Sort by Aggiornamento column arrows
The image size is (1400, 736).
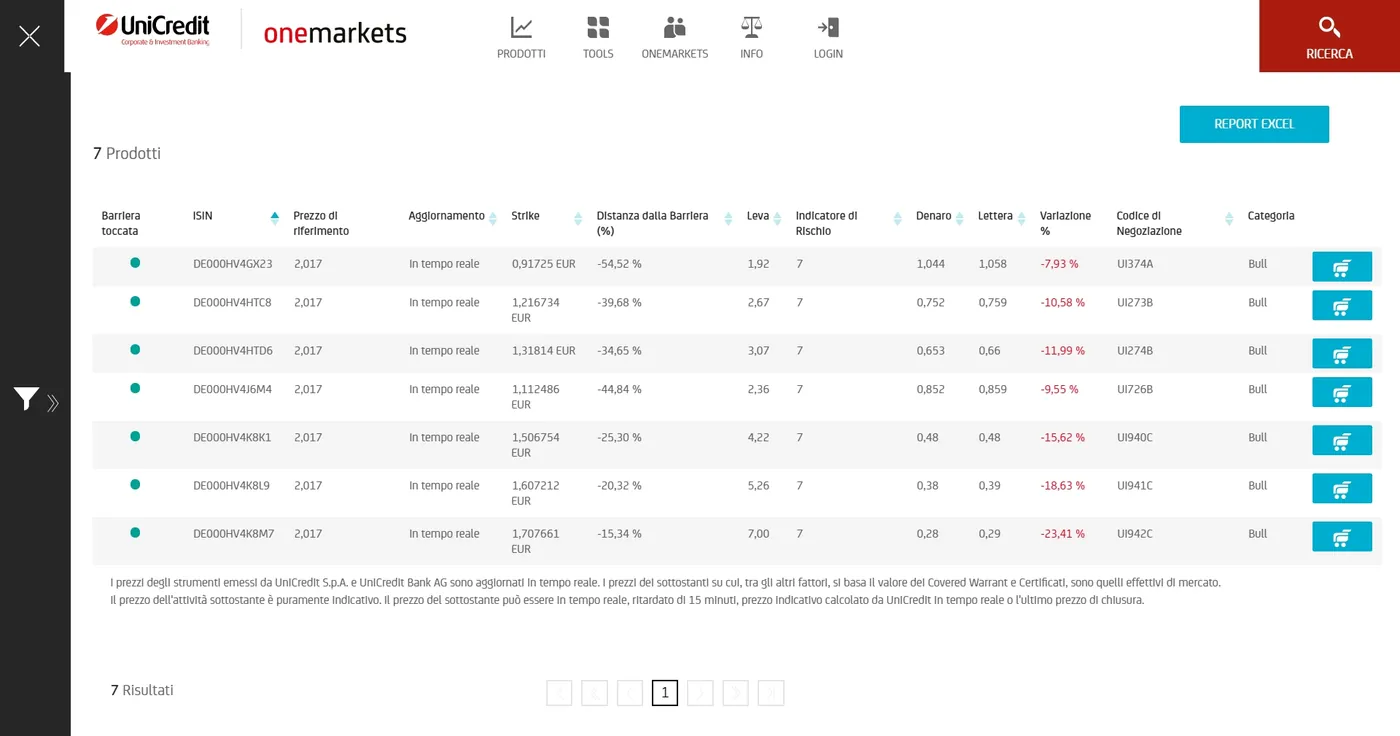[493, 219]
